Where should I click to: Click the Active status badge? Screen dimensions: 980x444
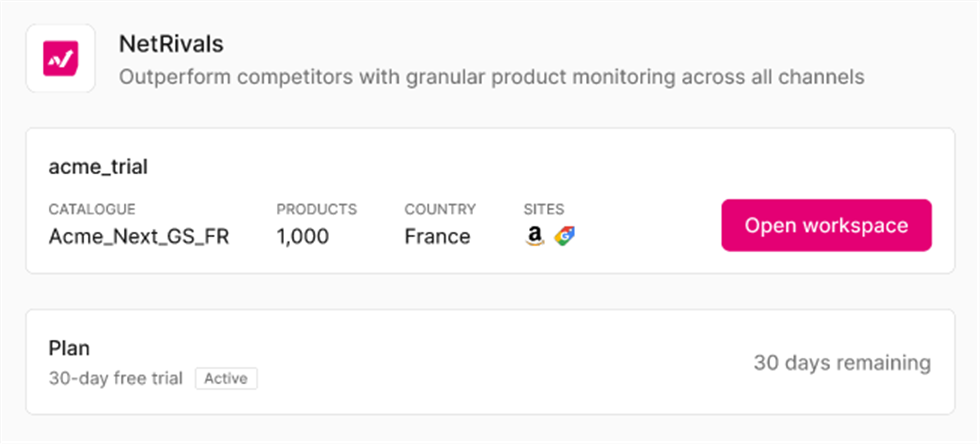226,379
